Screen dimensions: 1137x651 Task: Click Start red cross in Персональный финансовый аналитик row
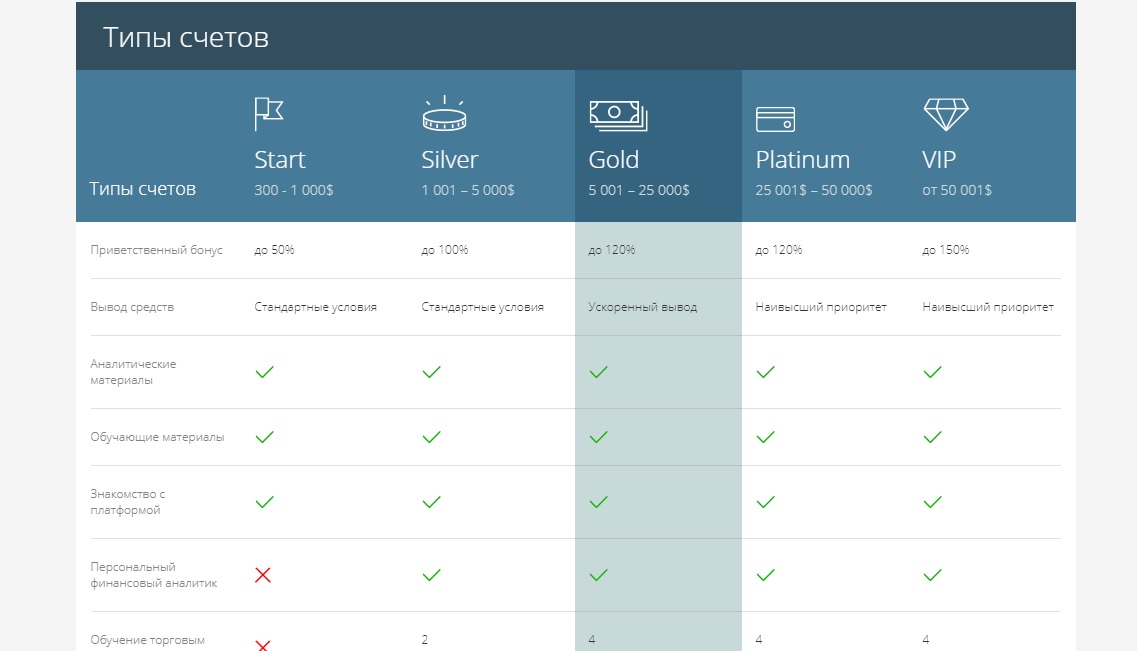point(263,575)
